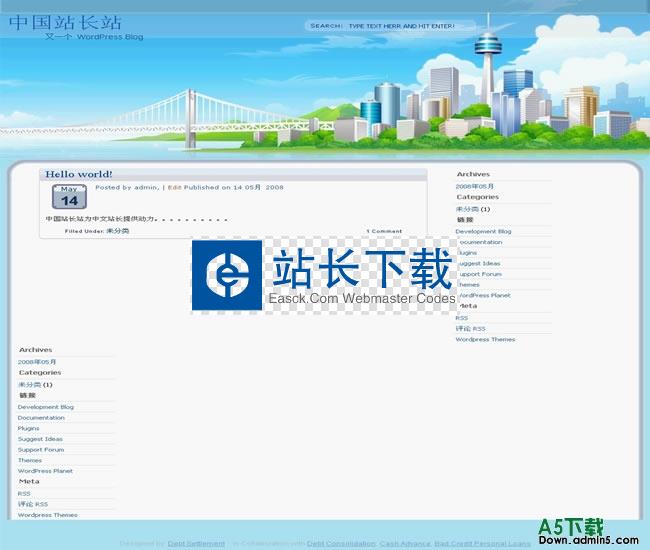Click the Edit link in post meta
650x550 pixels.
point(174,187)
